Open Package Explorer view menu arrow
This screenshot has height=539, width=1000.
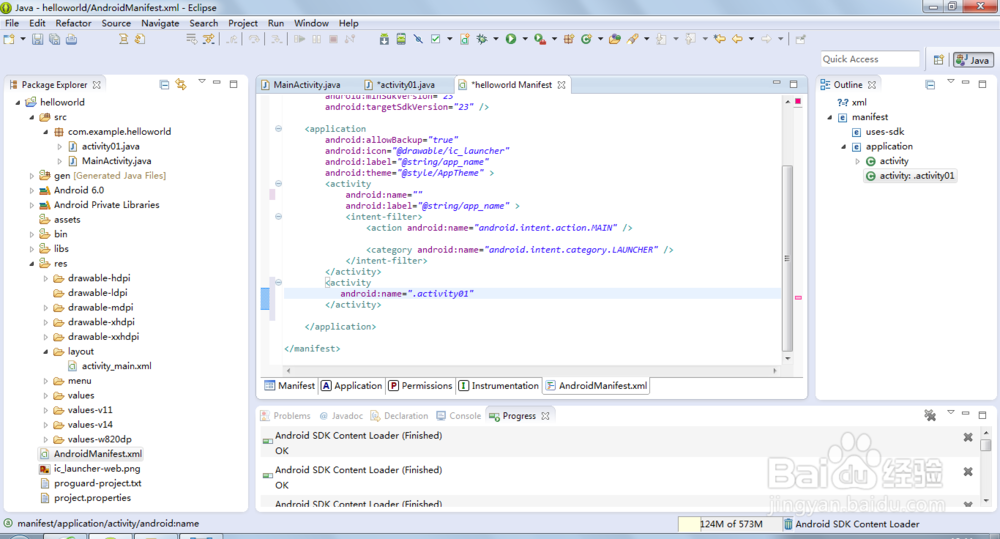click(202, 82)
